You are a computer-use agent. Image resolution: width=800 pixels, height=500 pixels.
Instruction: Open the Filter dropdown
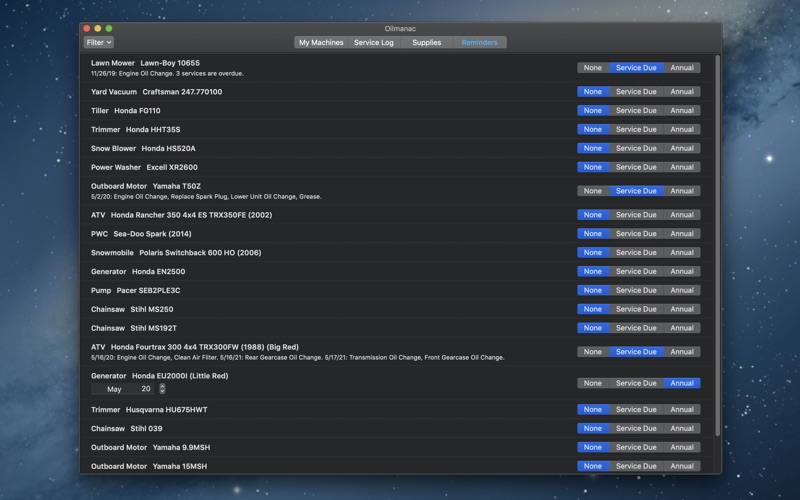[98, 42]
